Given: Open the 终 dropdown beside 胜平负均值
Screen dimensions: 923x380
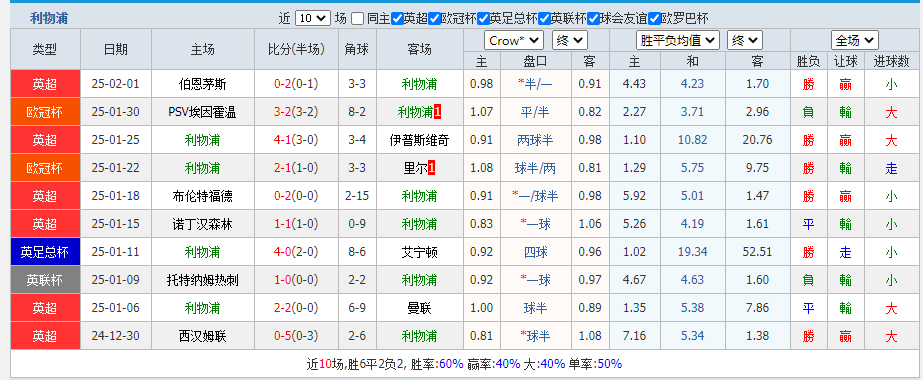Looking at the screenshot, I should (x=745, y=41).
